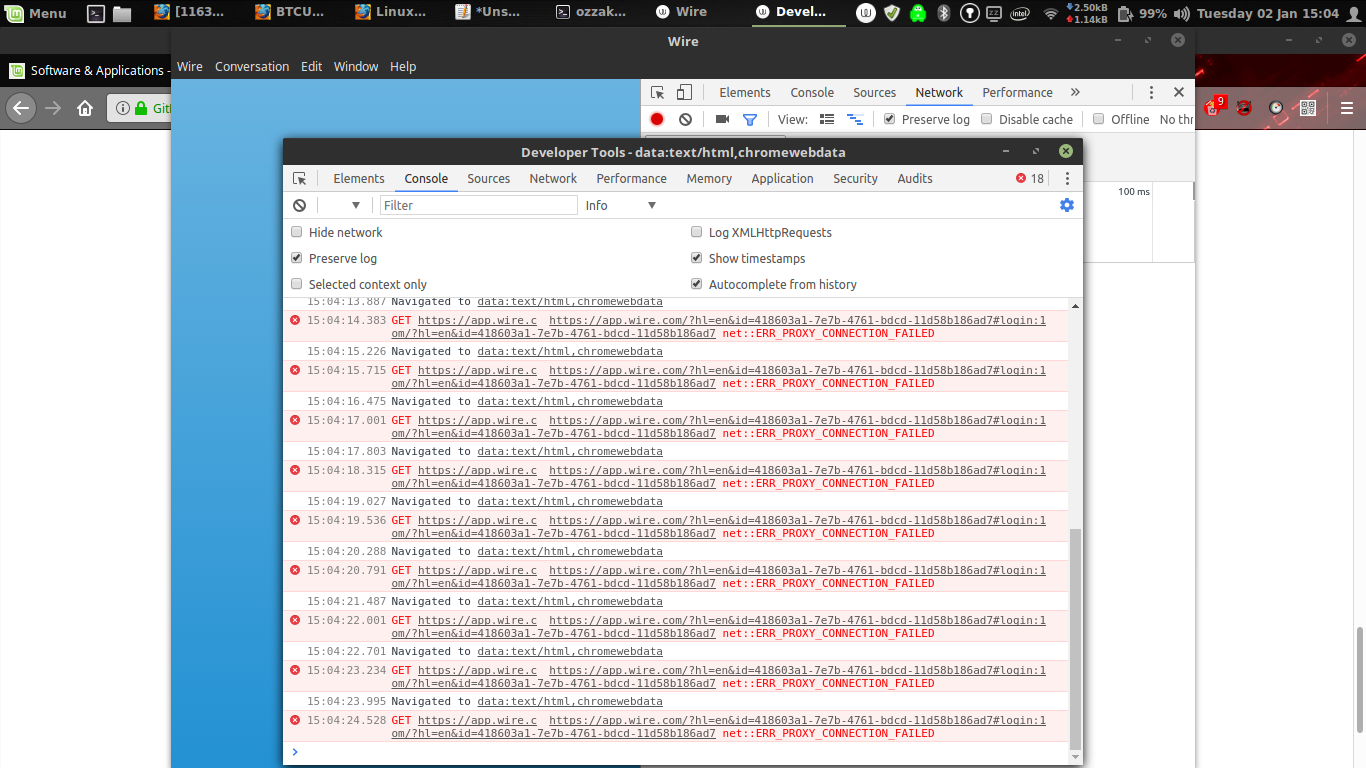
Task: Open the Mint Menu button
Action: [35, 13]
